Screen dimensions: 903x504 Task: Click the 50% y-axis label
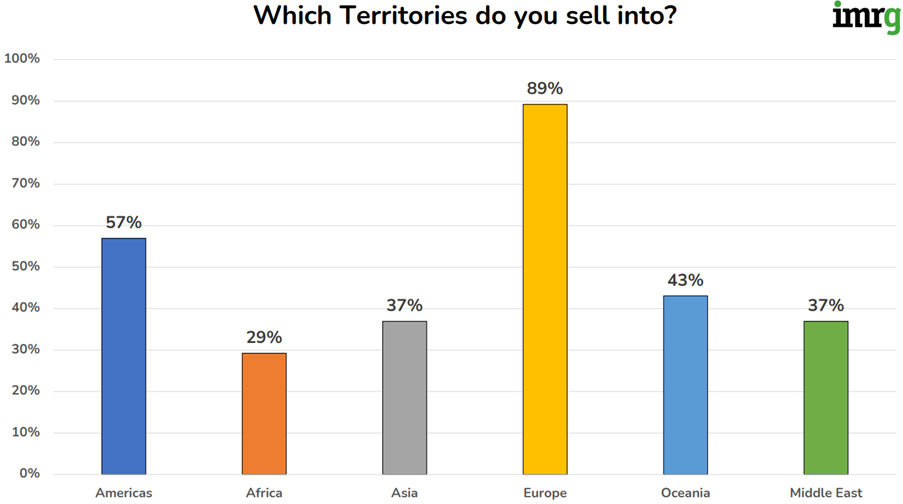(x=25, y=267)
